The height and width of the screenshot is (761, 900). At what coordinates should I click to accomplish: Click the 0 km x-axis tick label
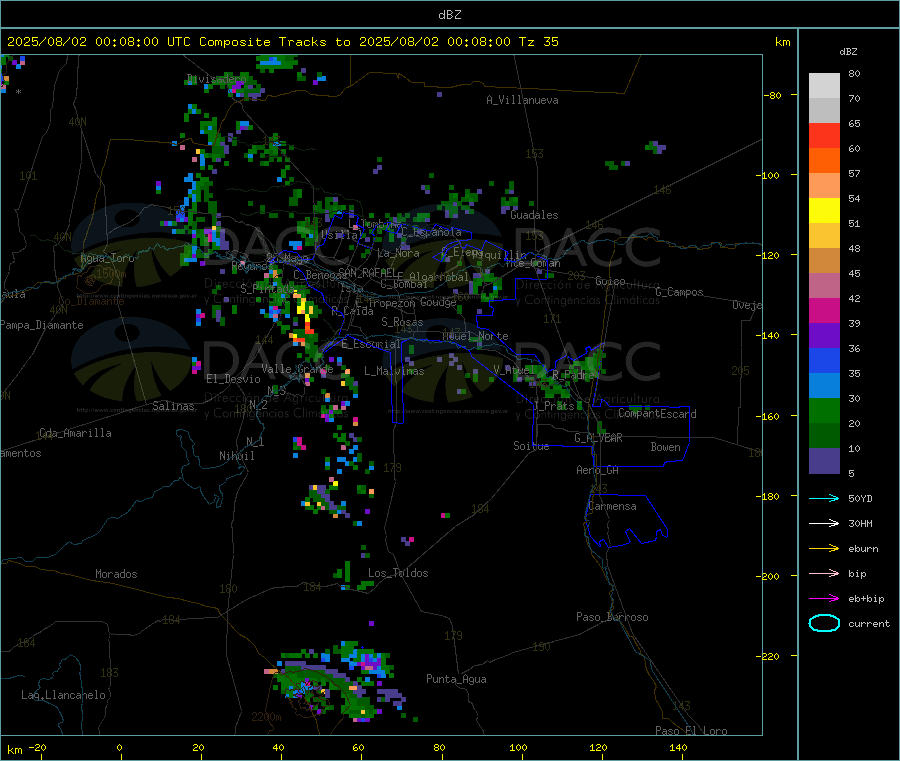coord(119,747)
